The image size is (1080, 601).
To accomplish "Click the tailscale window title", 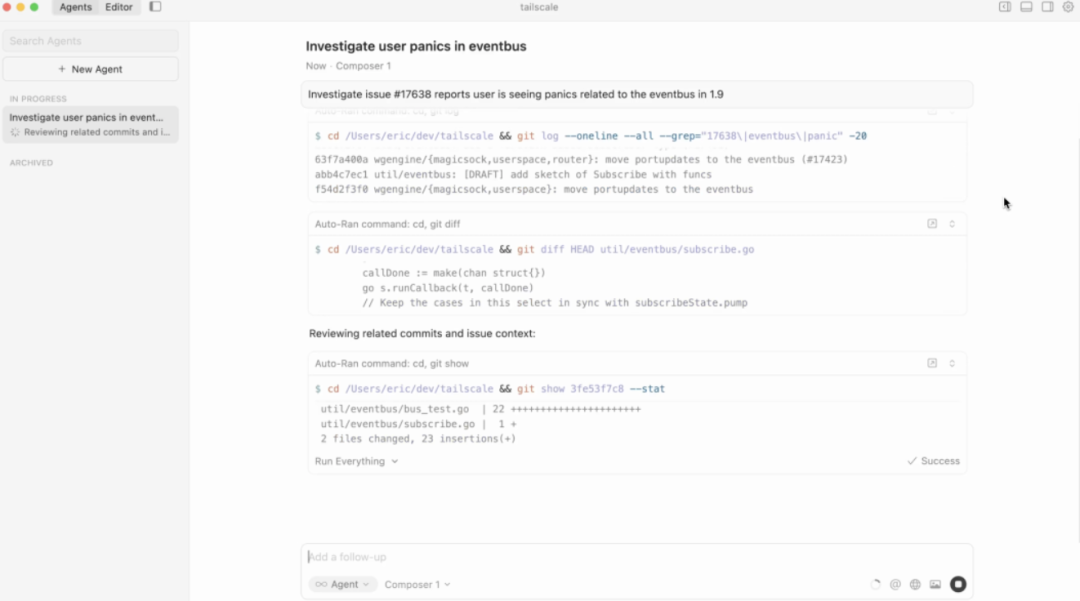I will [539, 7].
